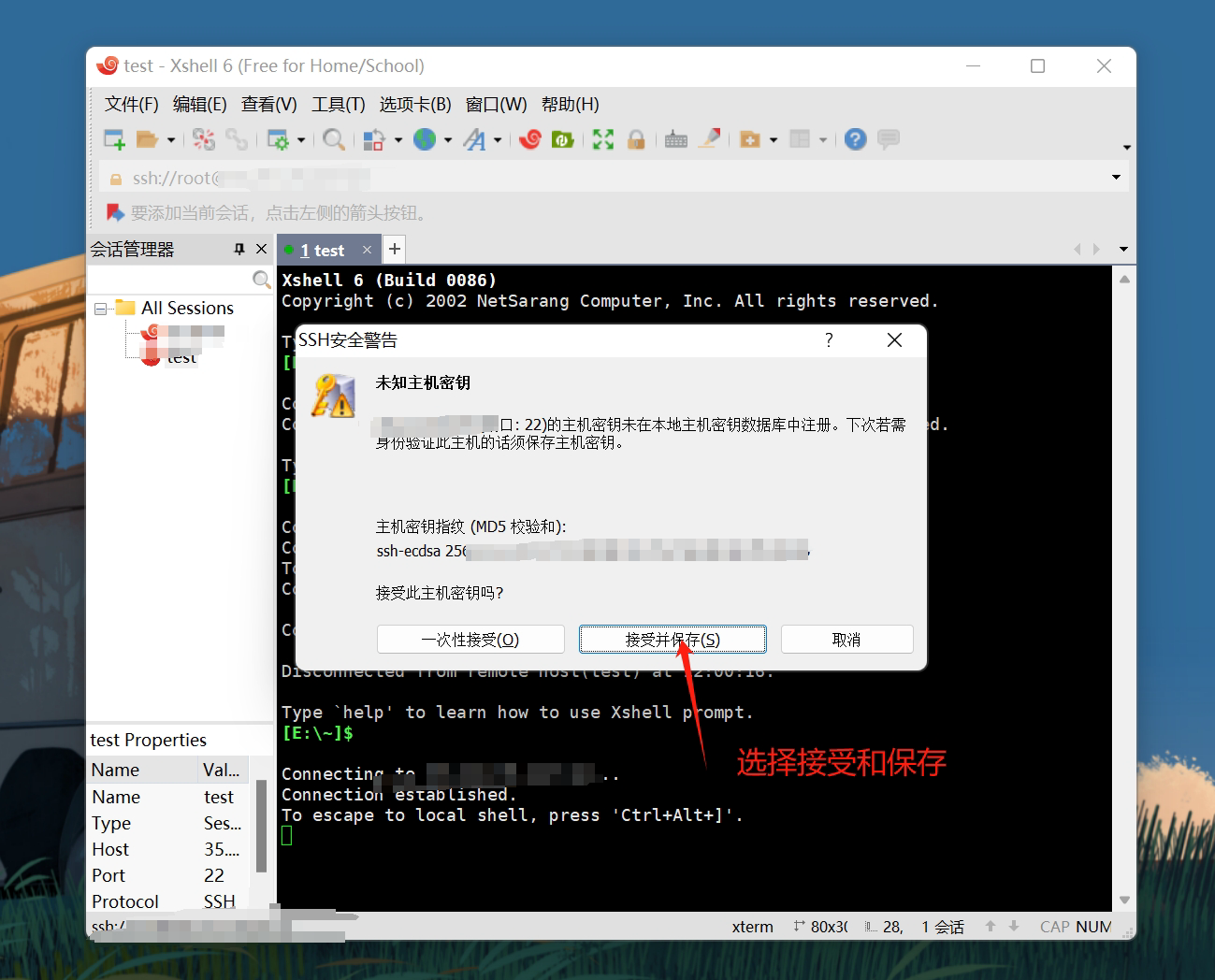Open Help via blue question mark icon
Screen dimensions: 1215x980
[x=855, y=139]
